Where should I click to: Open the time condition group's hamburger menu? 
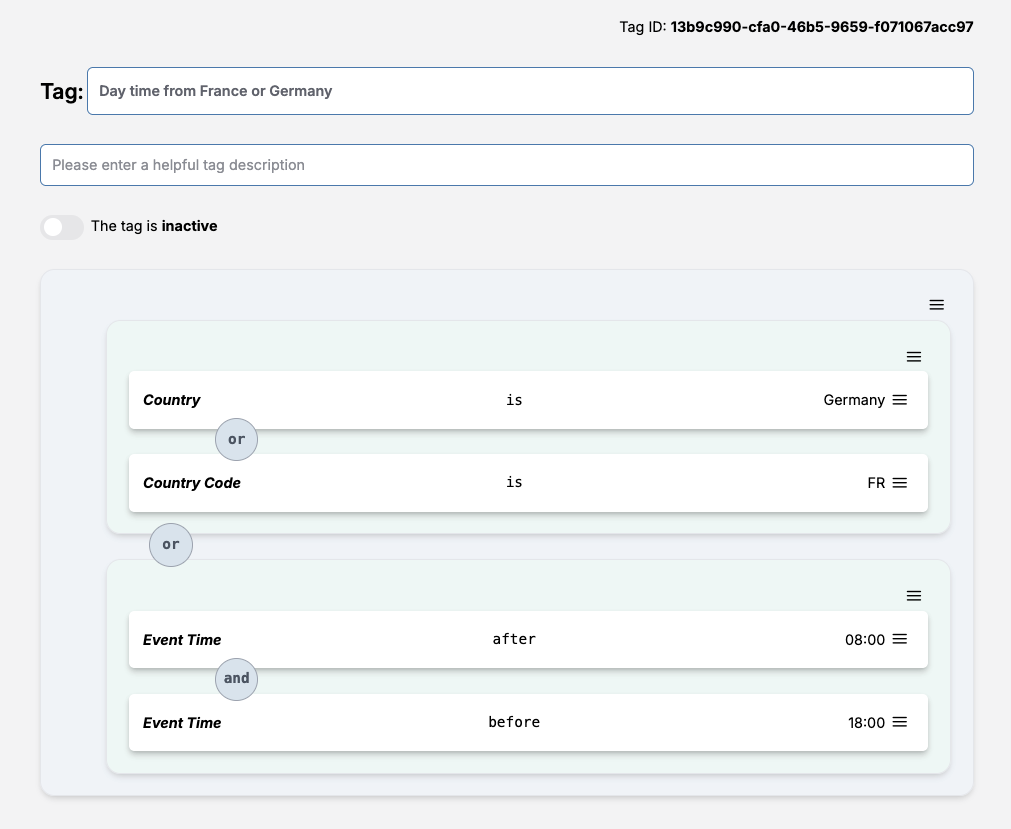click(x=913, y=595)
